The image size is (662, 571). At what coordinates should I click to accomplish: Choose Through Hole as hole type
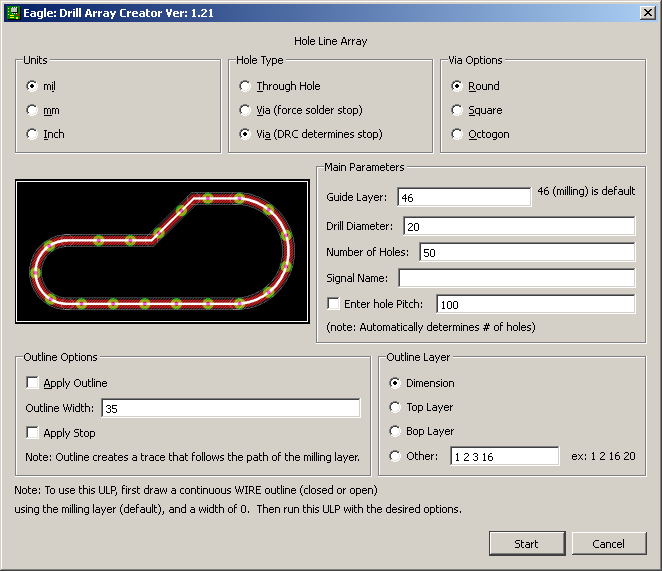(245, 86)
